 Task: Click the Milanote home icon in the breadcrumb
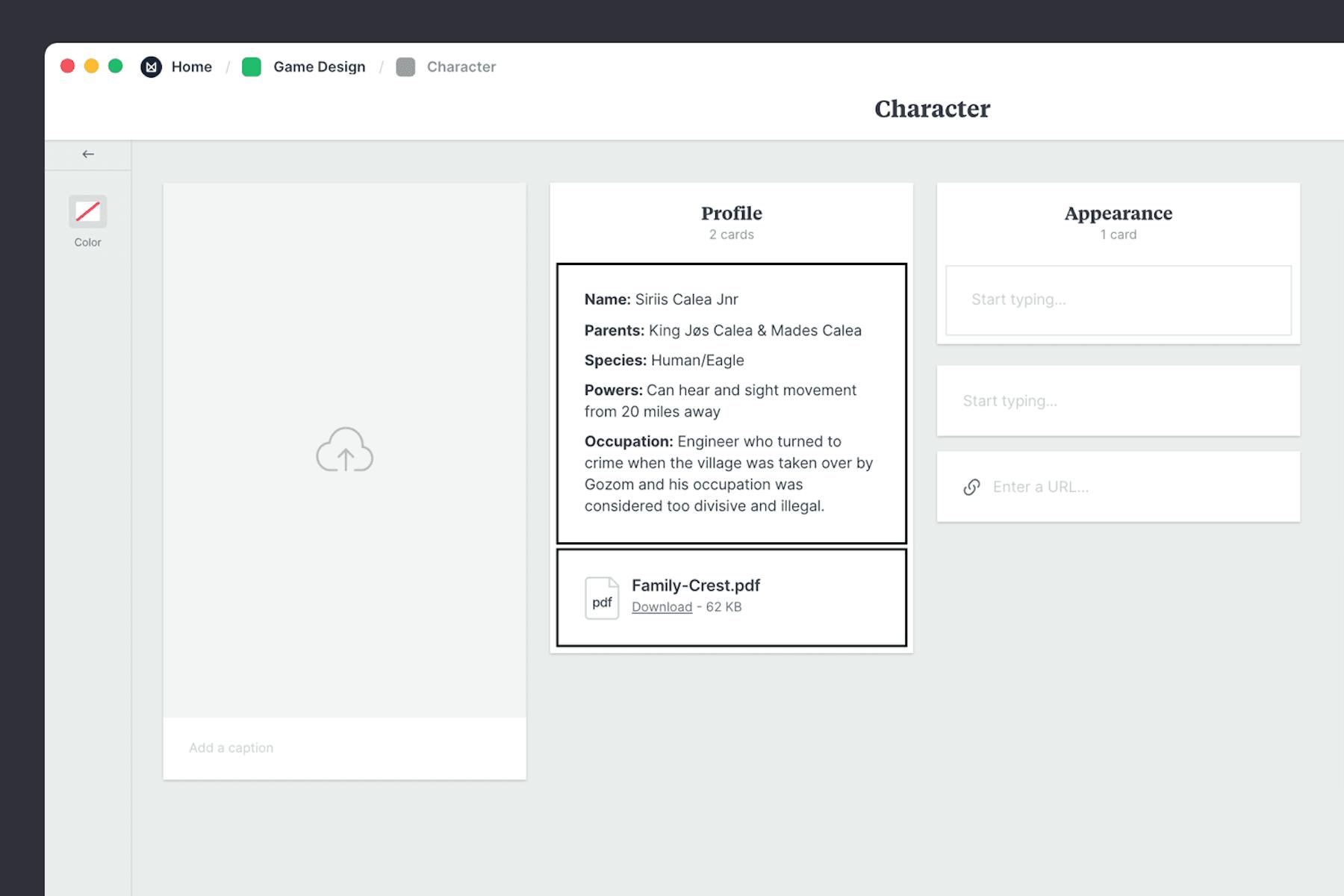click(x=152, y=66)
